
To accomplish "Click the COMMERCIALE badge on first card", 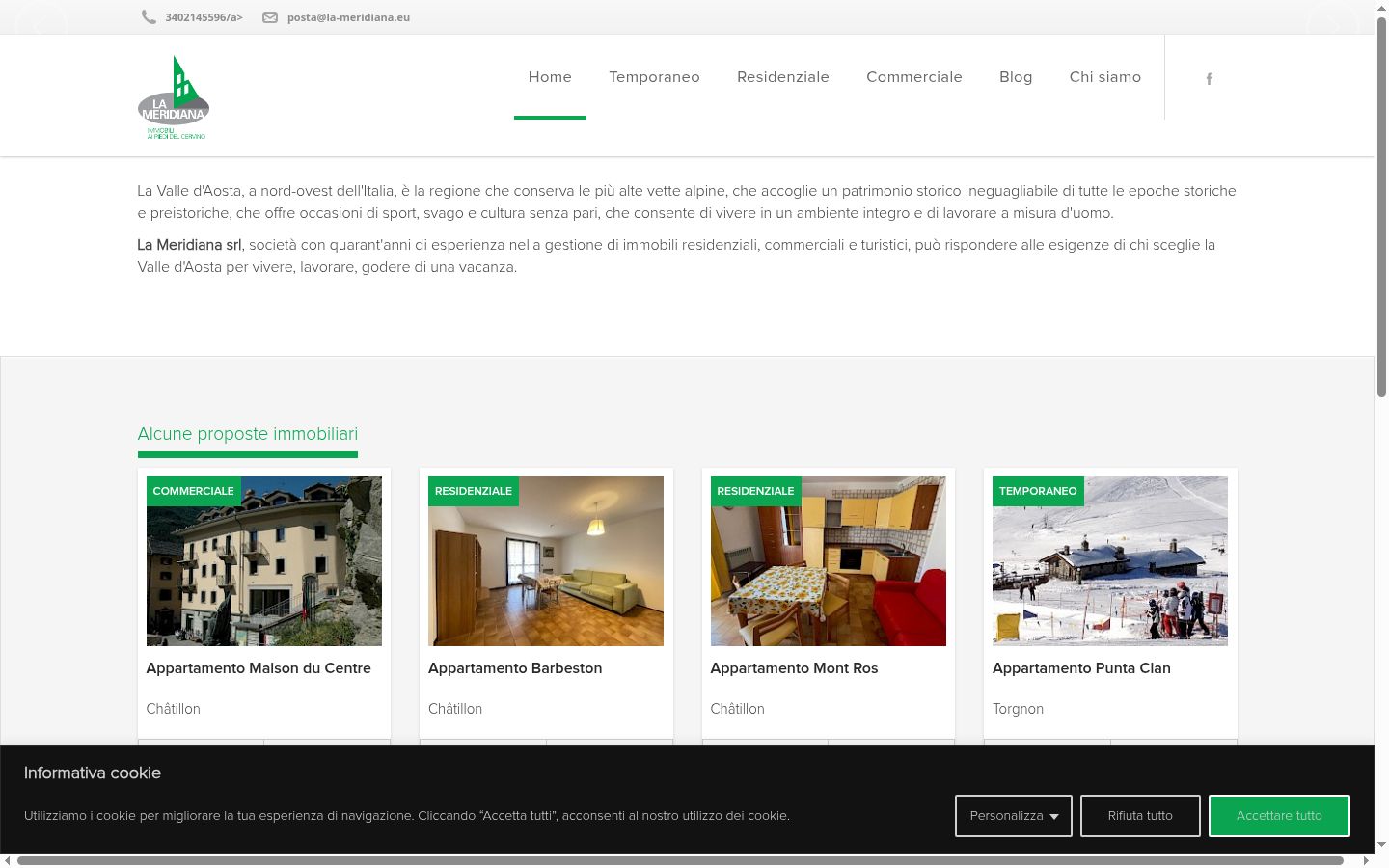I will click(193, 491).
